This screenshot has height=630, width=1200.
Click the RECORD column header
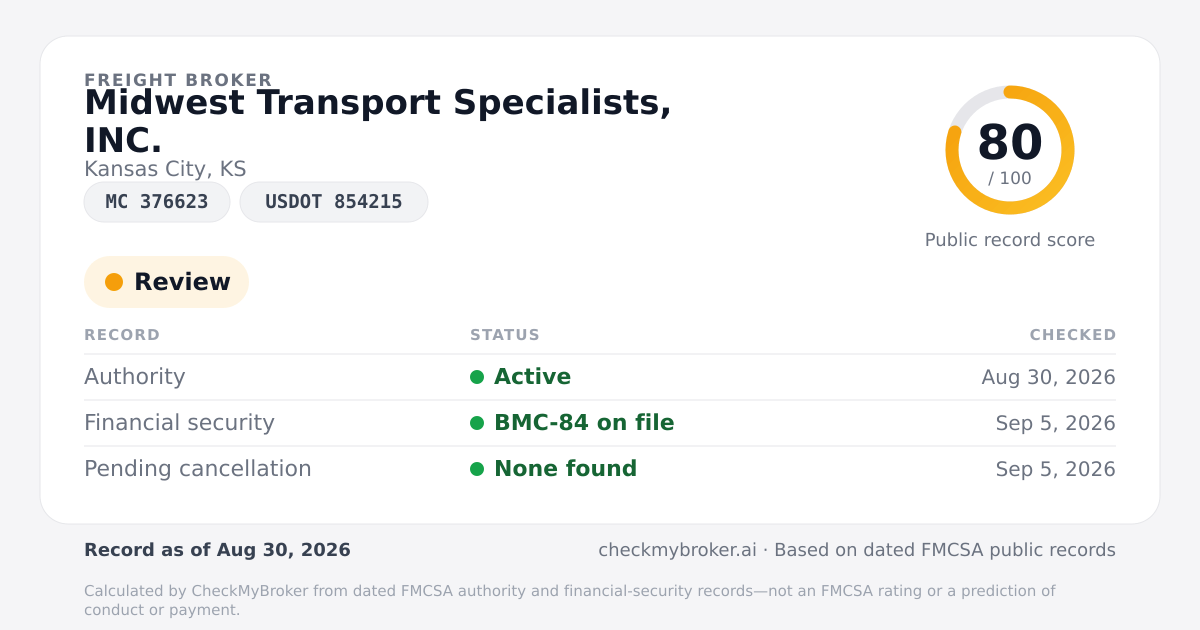(x=122, y=335)
